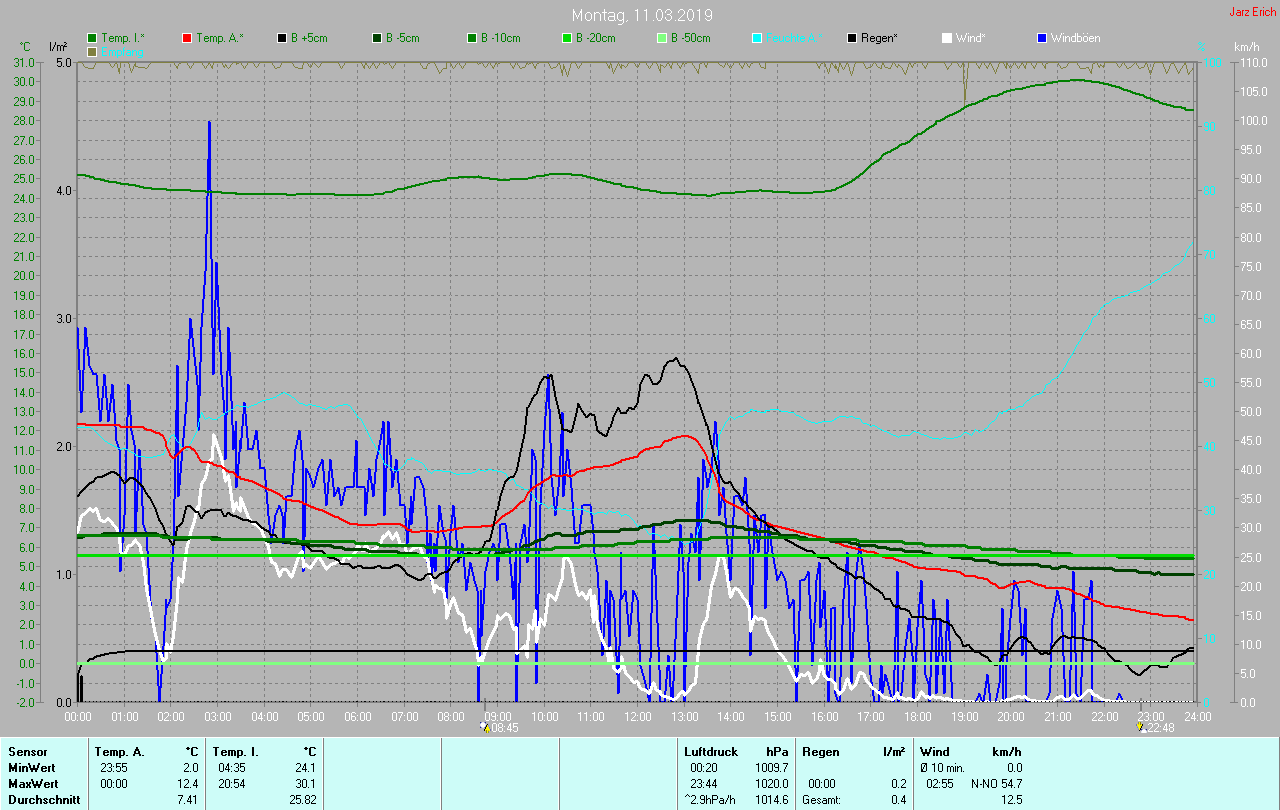
Task: Click the green Temp. I. legend square
Action: [x=92, y=38]
